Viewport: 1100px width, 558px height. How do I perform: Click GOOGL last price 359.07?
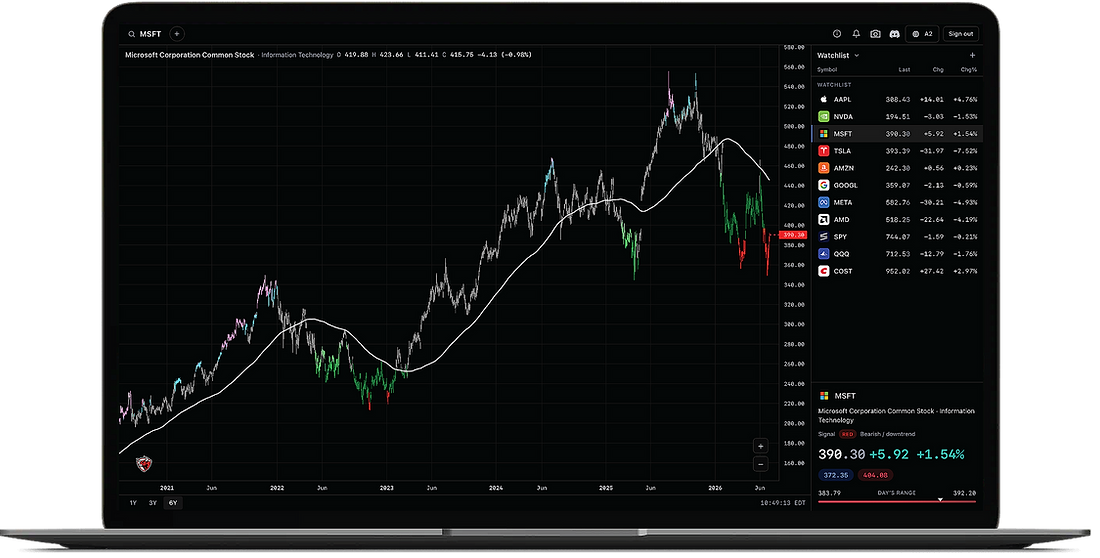coord(898,185)
